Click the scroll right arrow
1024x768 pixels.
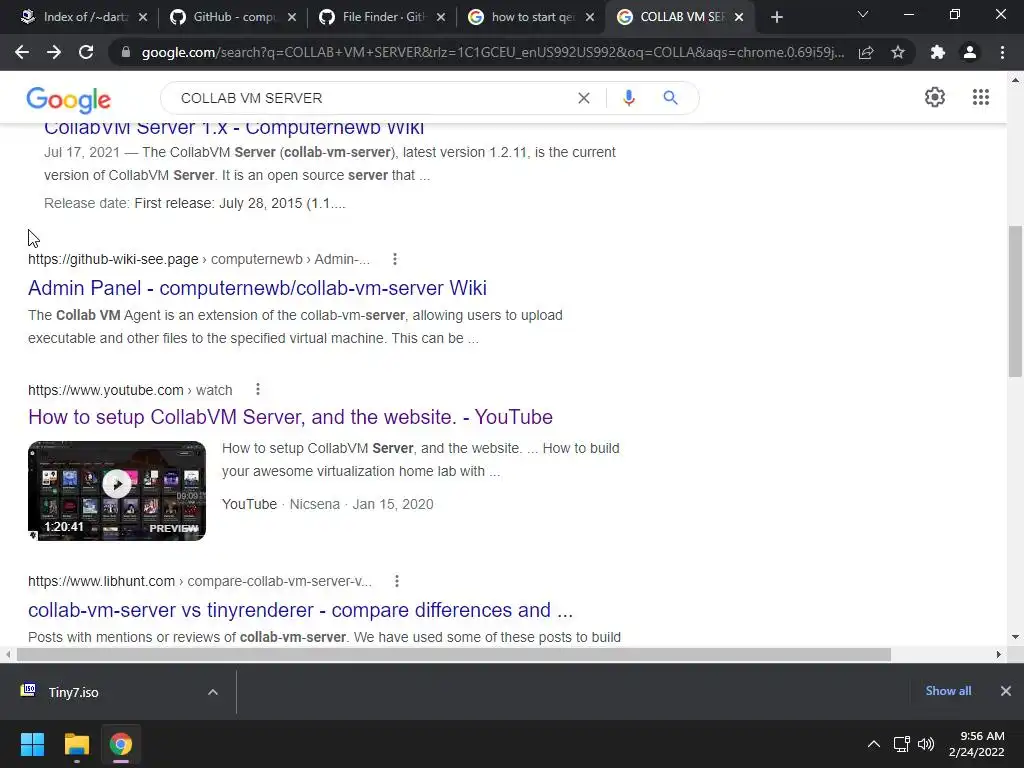pos(998,654)
